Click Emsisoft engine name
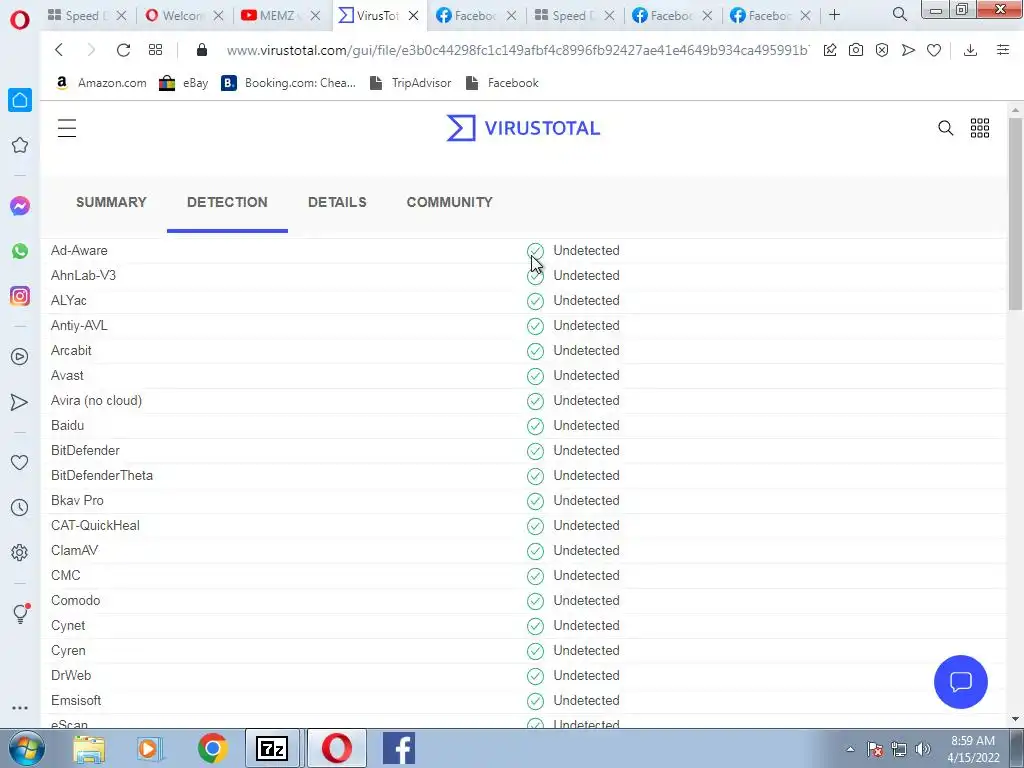 (76, 701)
